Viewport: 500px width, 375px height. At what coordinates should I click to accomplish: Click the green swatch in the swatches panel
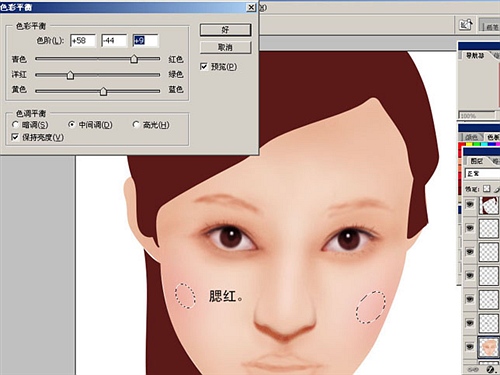pos(477,144)
